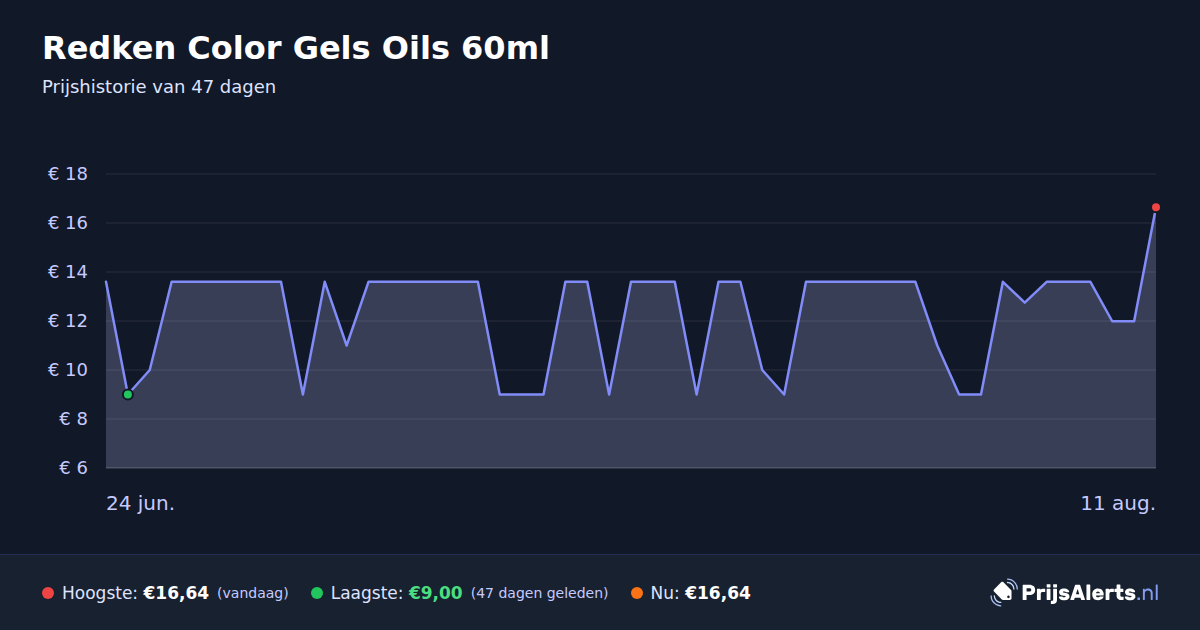Click the orange dot beside Nu
The image size is (1200, 630).
[x=637, y=593]
